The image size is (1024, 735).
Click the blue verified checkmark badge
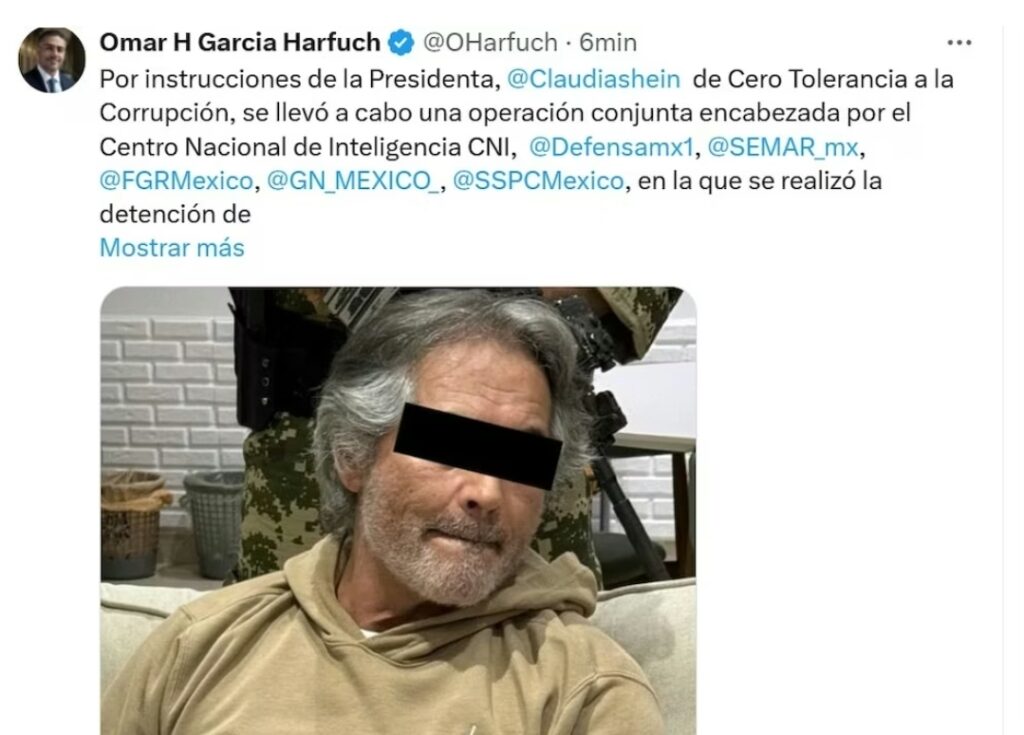pyautogui.click(x=401, y=43)
